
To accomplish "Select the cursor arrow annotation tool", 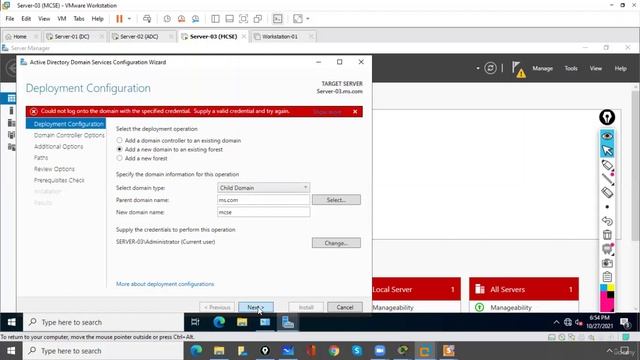I will point(607,150).
